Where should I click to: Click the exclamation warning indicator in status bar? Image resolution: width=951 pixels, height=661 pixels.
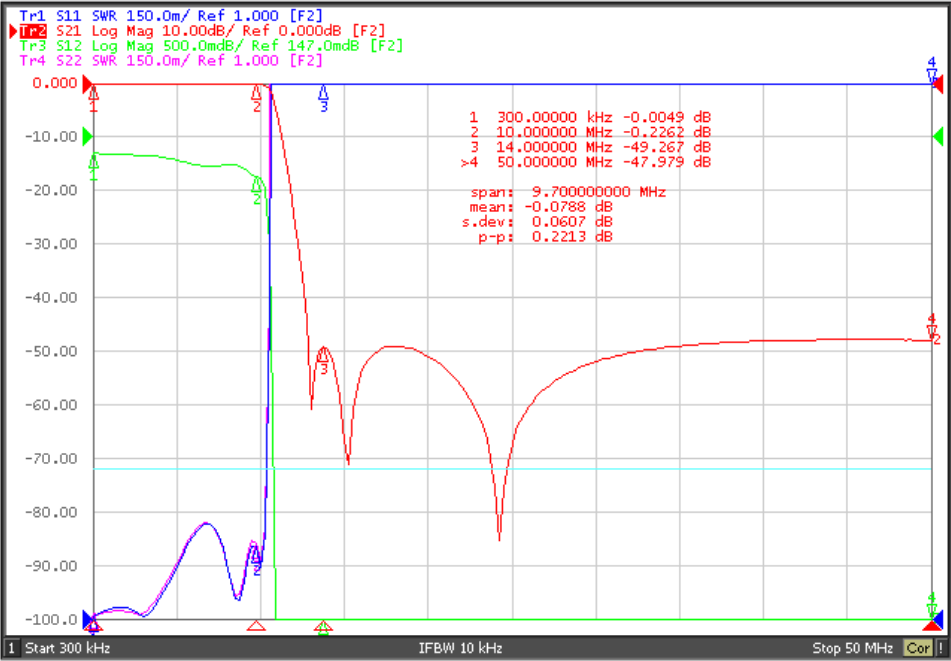coord(940,648)
